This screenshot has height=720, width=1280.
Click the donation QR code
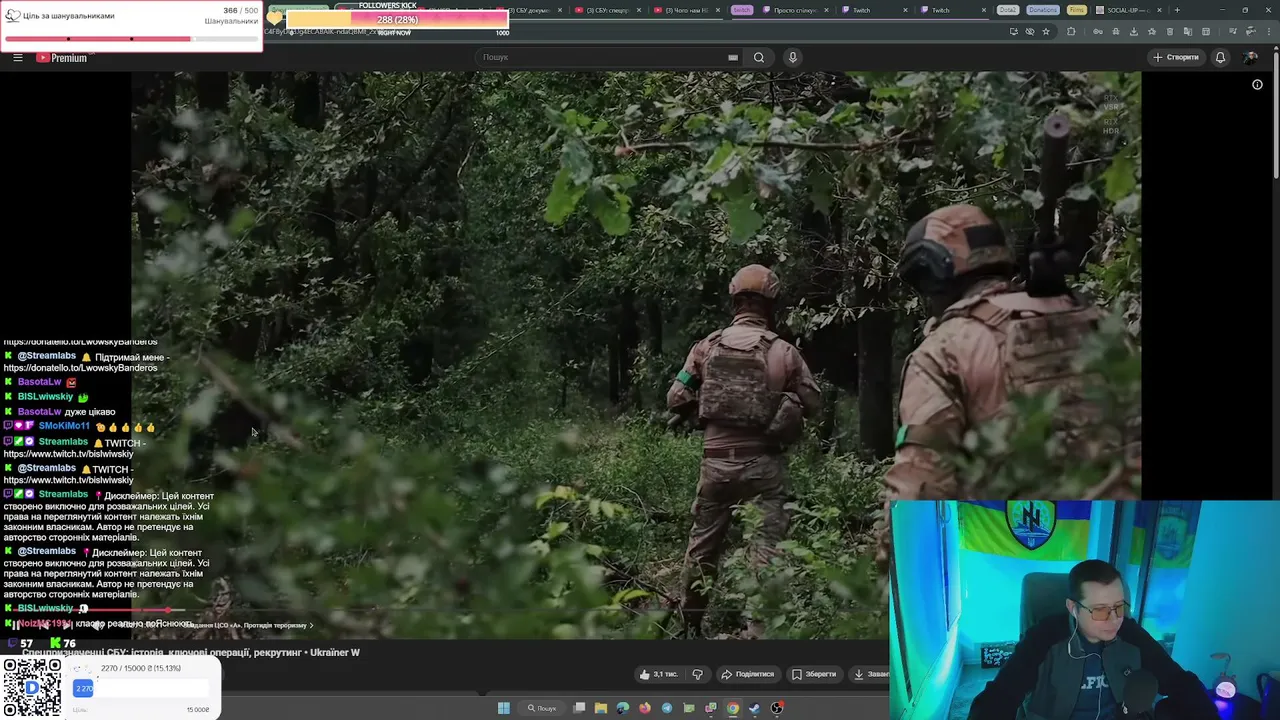(32, 687)
